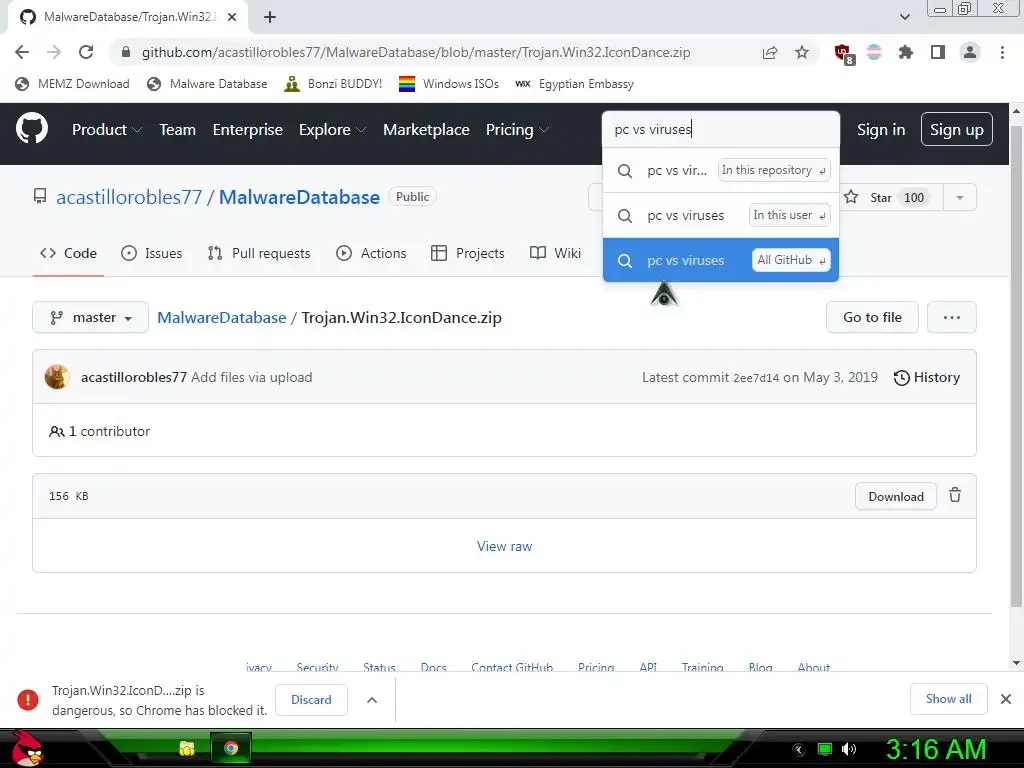Search 'pc vs viruses' across All GitHub

click(x=721, y=260)
